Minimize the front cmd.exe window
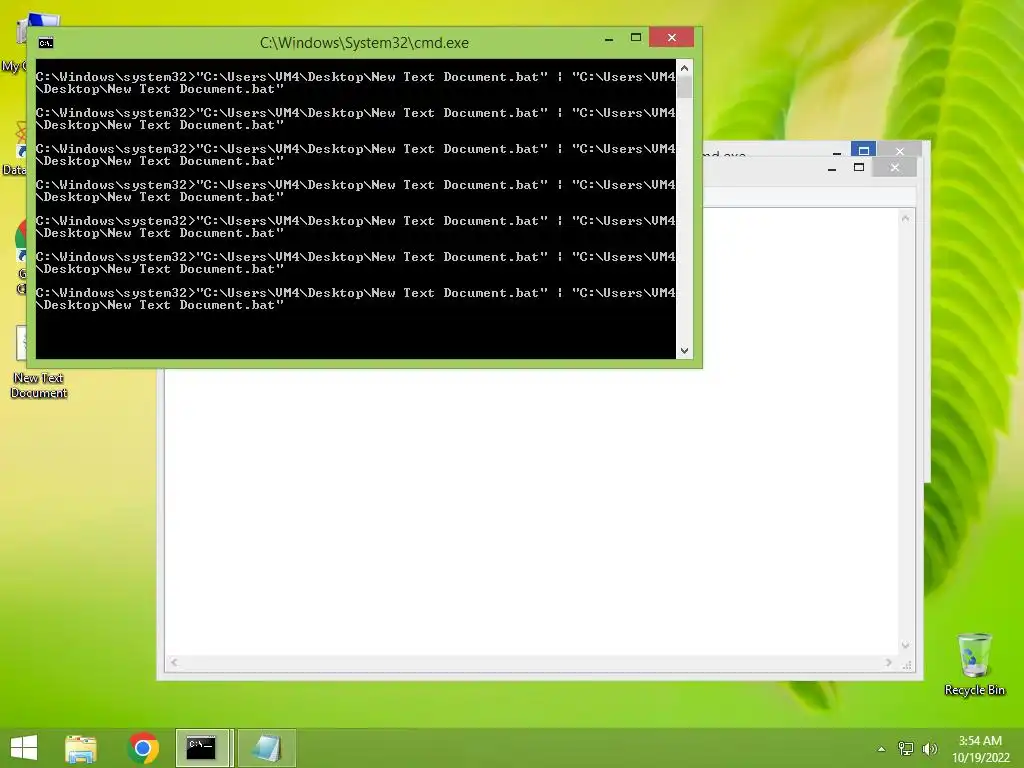1024x768 pixels. 609,39
